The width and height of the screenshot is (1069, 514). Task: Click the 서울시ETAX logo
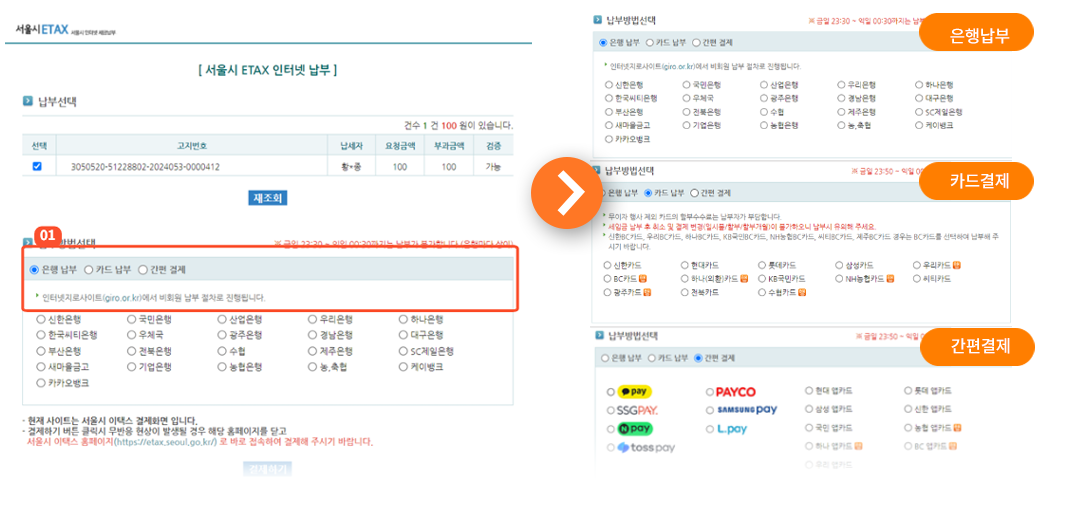click(41, 30)
